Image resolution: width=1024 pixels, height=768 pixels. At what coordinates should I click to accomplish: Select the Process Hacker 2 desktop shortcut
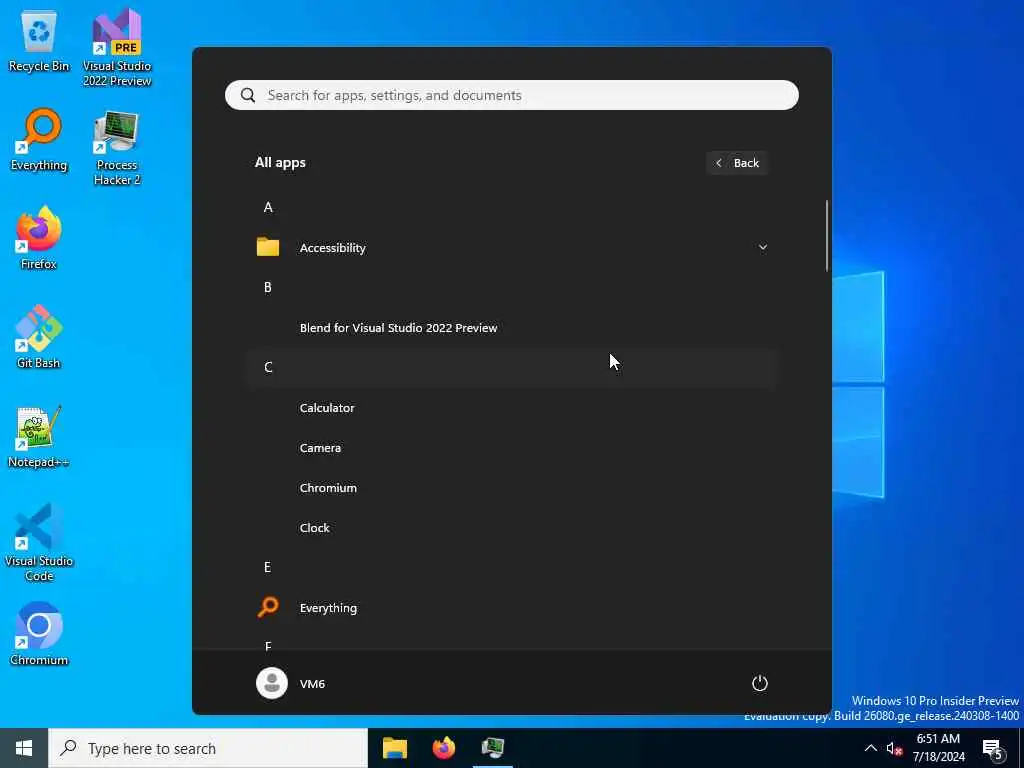pyautogui.click(x=117, y=148)
